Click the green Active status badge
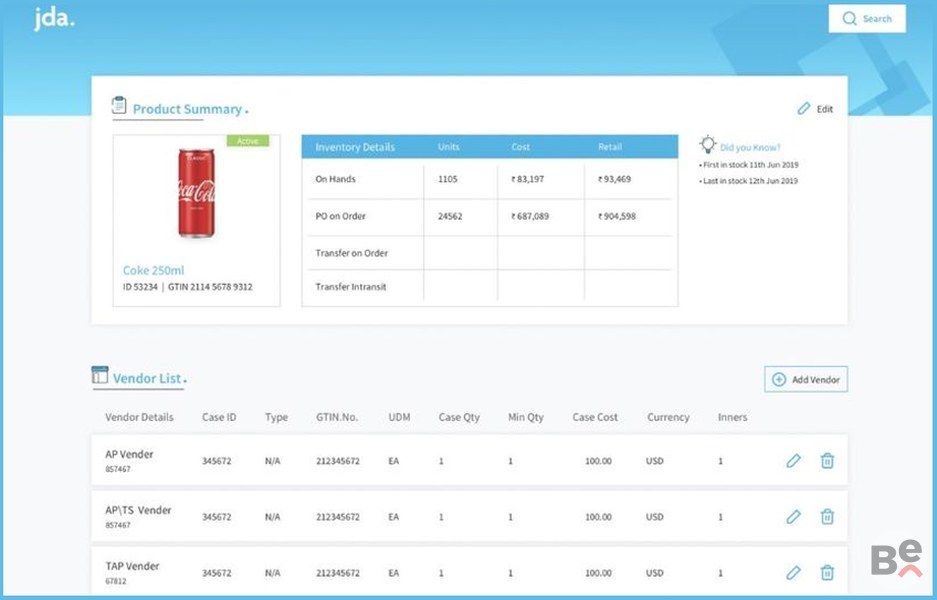The width and height of the screenshot is (937, 600). [x=247, y=141]
